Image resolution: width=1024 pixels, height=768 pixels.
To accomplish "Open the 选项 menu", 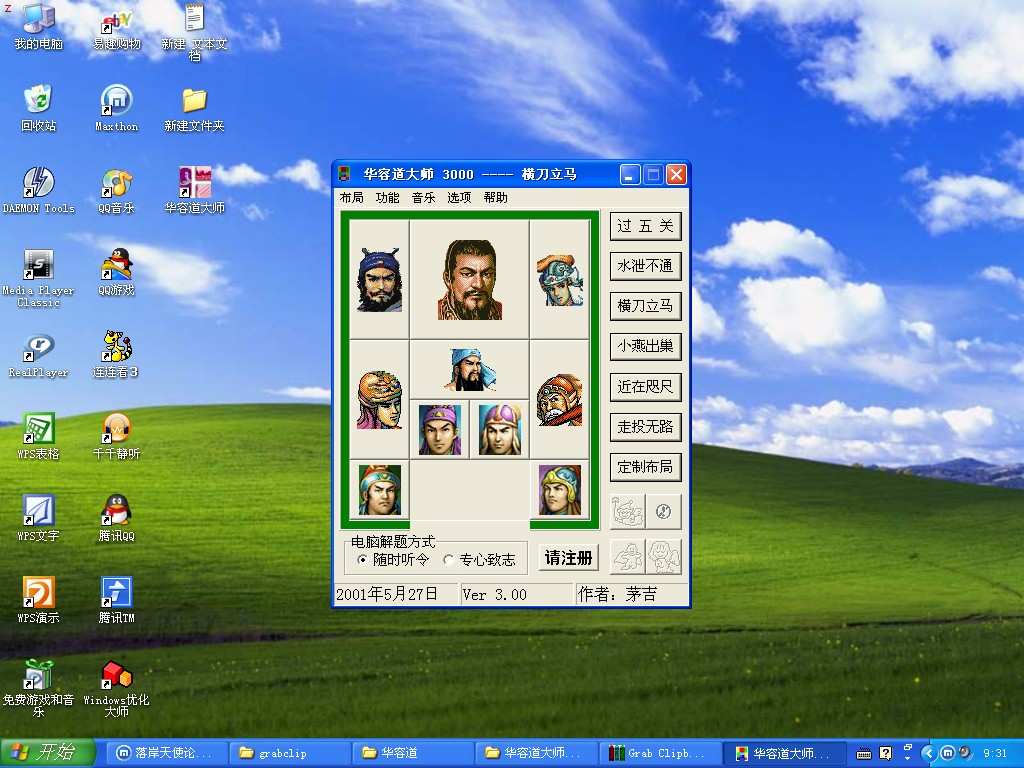I will click(x=459, y=197).
